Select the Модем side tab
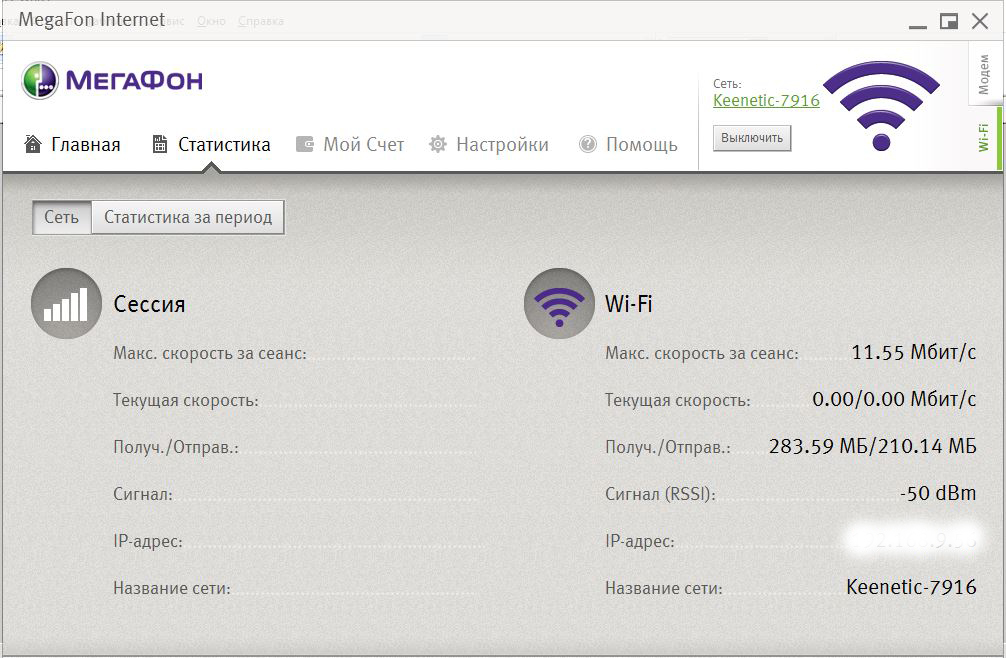Image resolution: width=1006 pixels, height=658 pixels. pyautogui.click(x=984, y=75)
